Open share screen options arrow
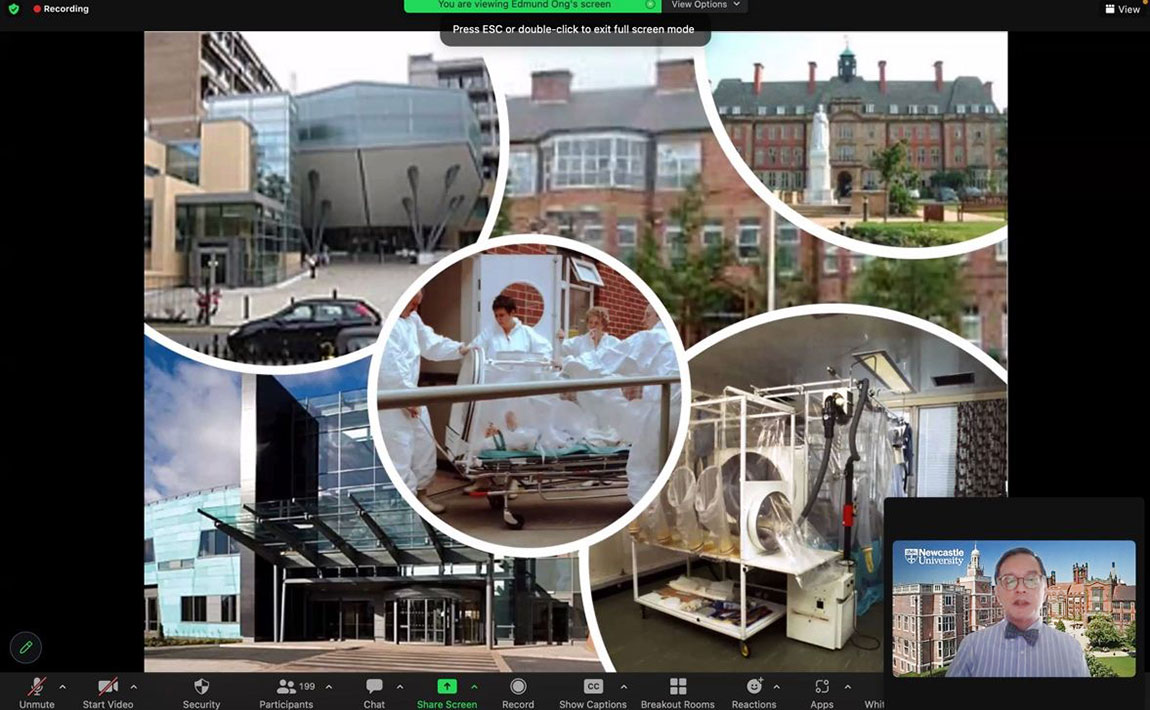This screenshot has width=1150, height=710. click(475, 687)
